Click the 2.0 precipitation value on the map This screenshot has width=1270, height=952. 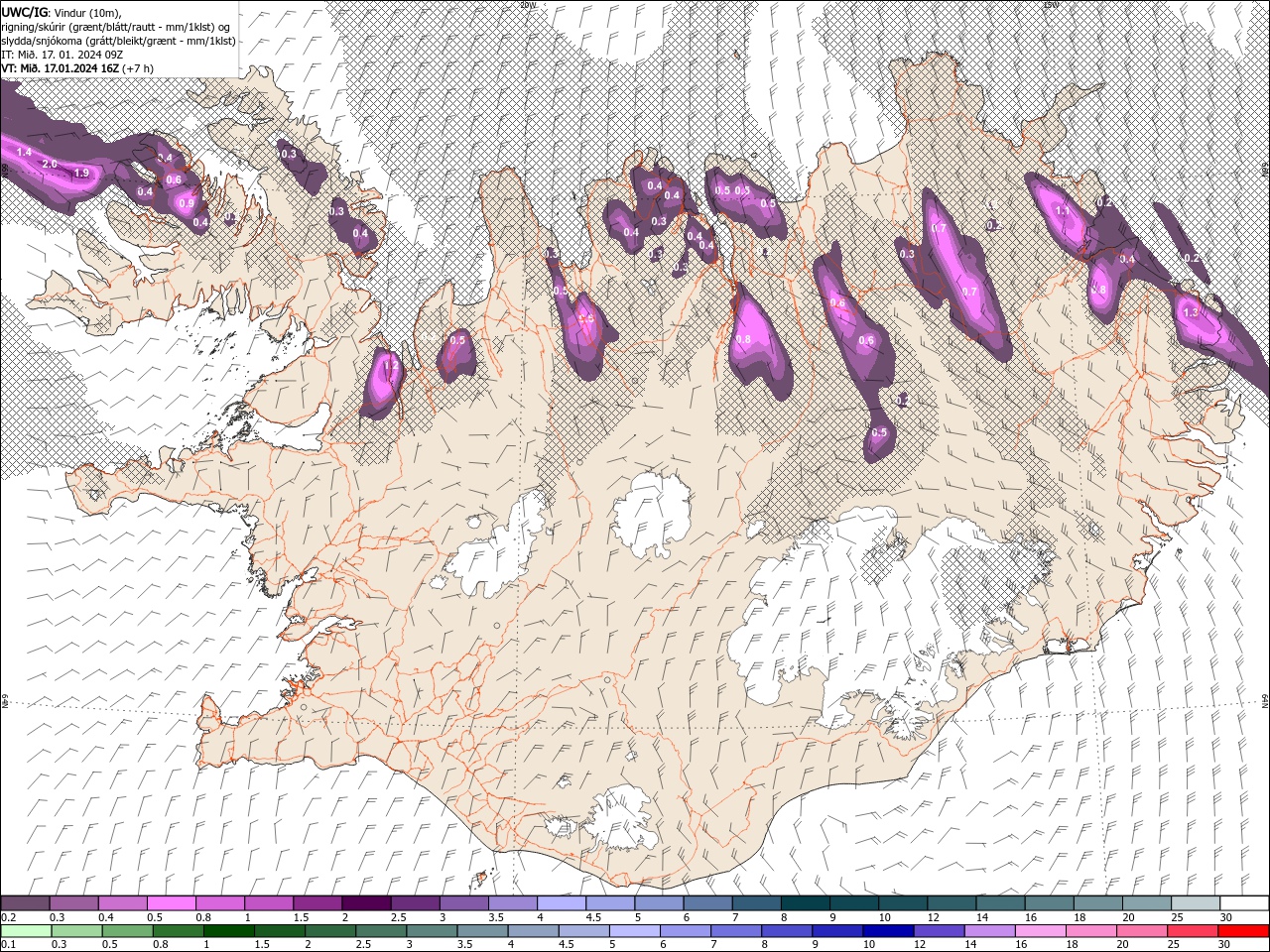tap(51, 164)
